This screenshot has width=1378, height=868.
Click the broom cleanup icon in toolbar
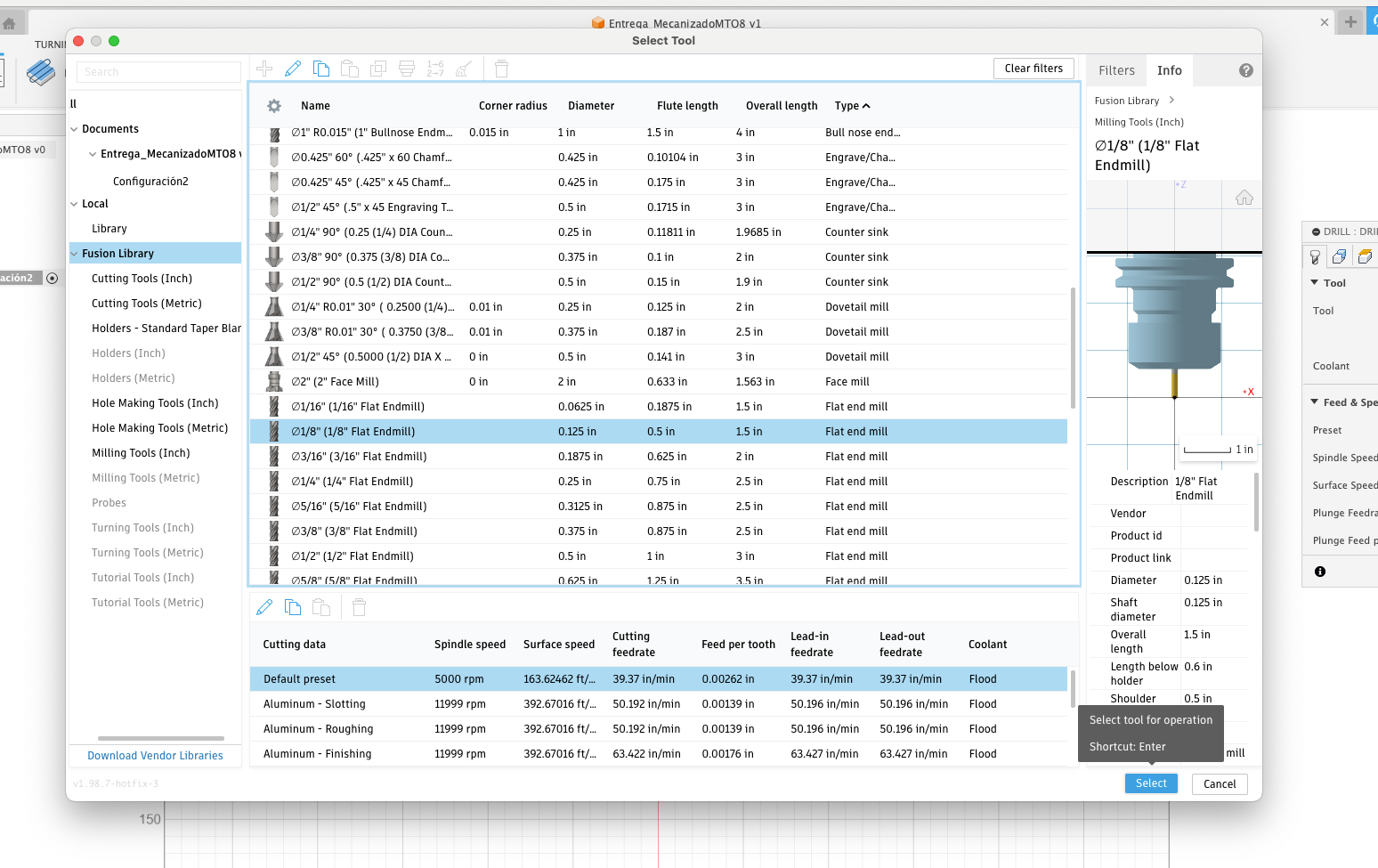tap(464, 69)
